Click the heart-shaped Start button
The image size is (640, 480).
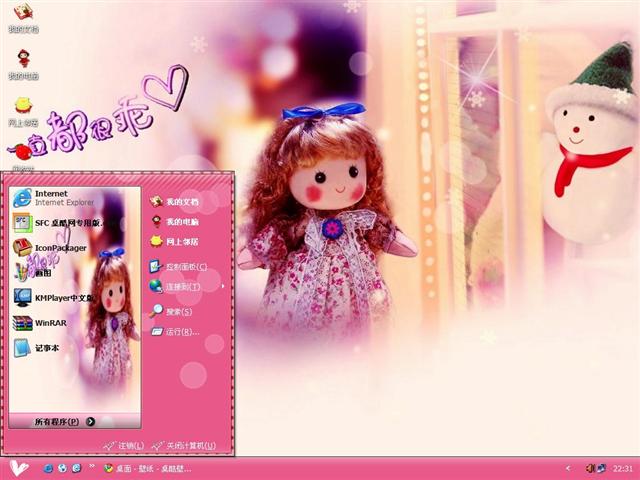(x=19, y=468)
